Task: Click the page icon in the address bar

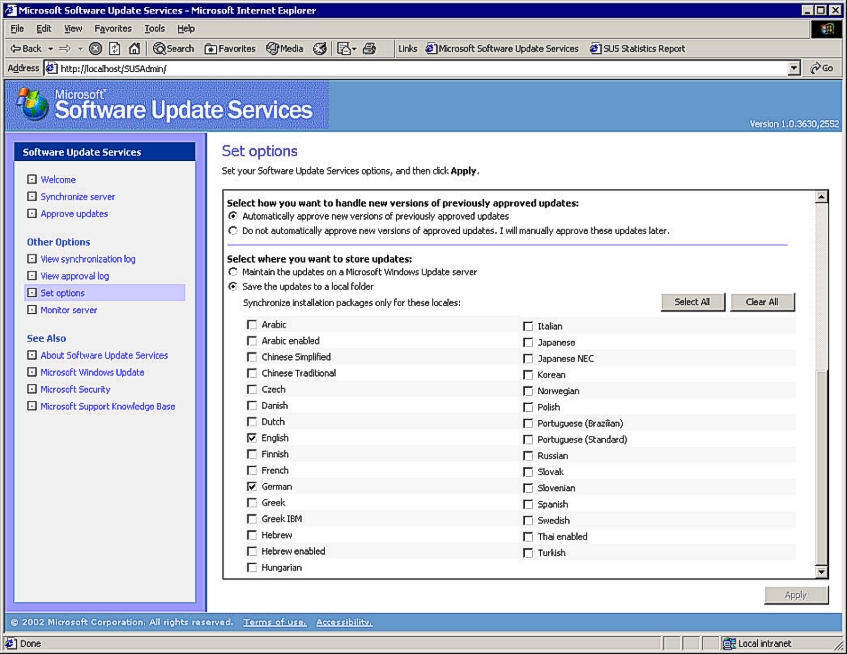Action: (x=51, y=69)
